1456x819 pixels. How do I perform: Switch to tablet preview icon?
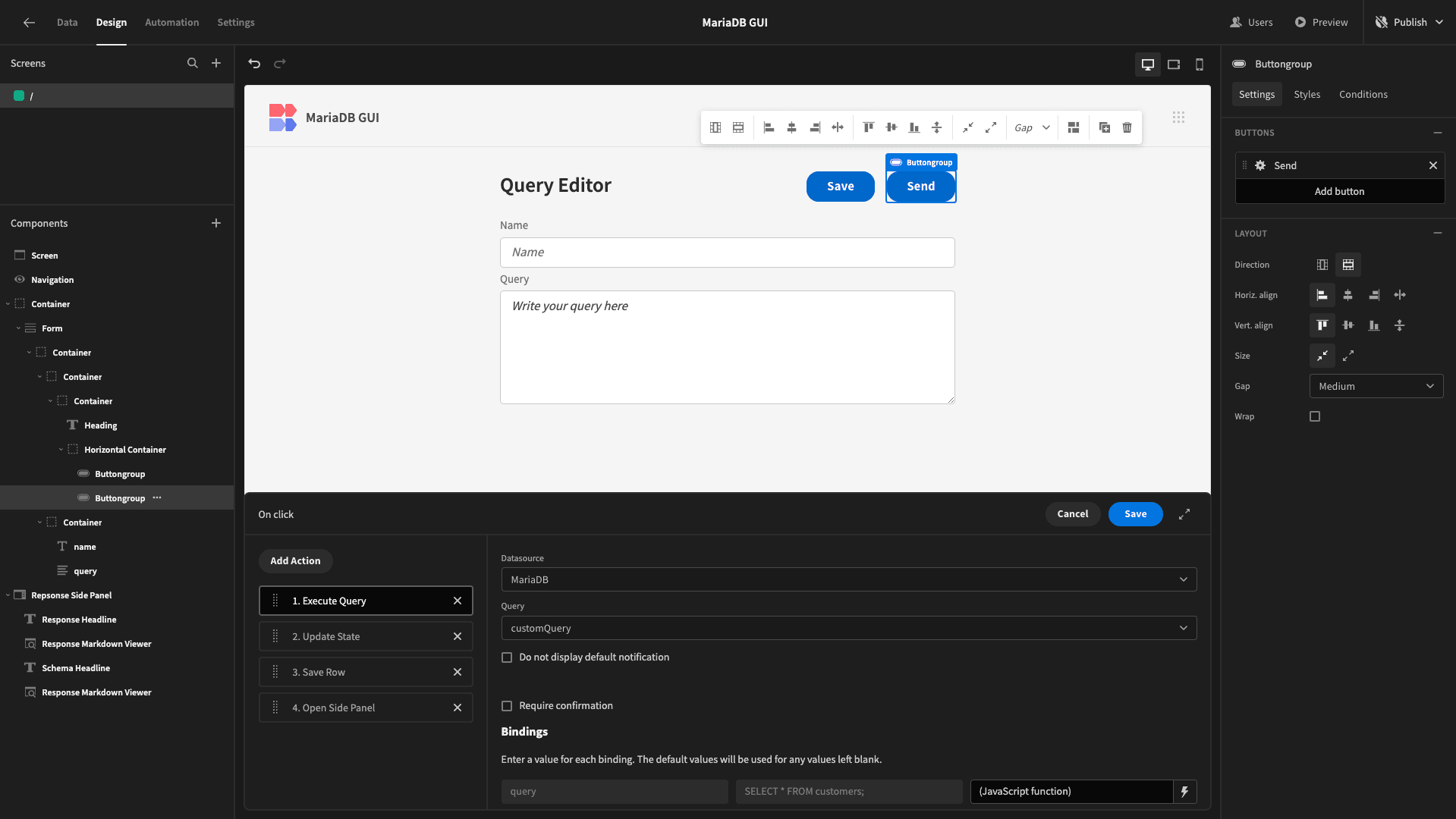tap(1174, 64)
